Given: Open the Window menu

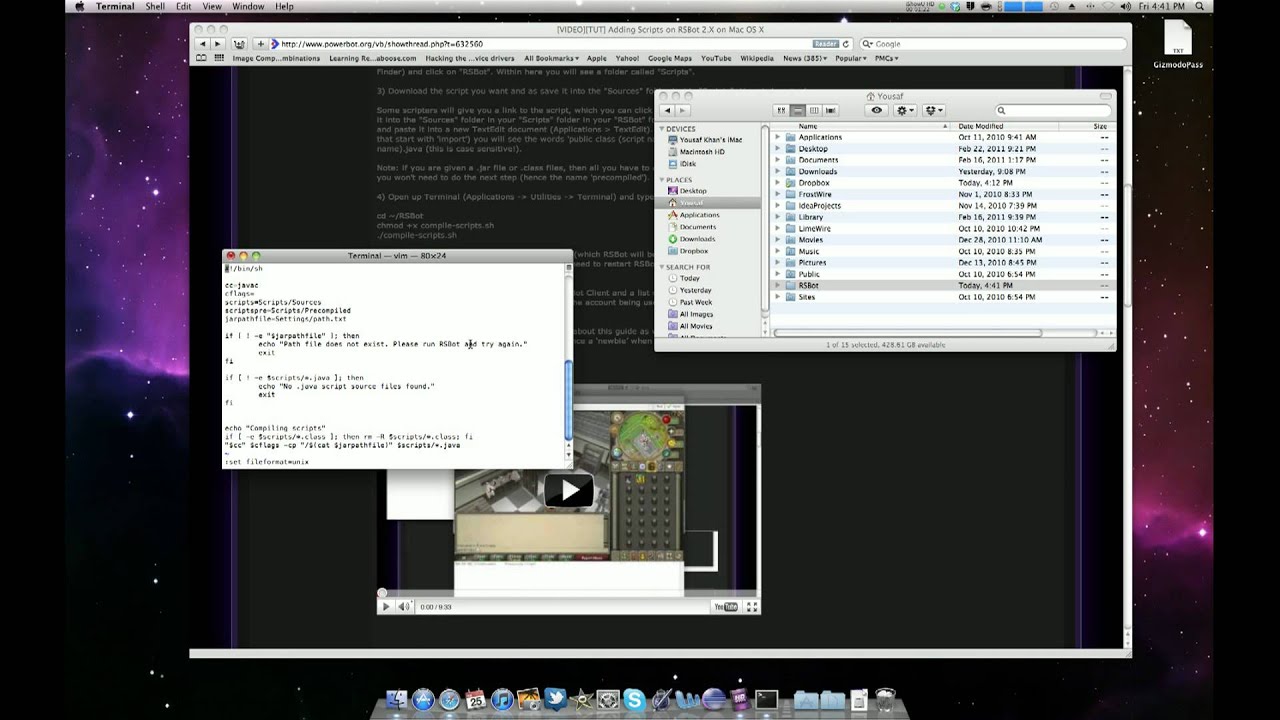Looking at the screenshot, I should point(248,6).
